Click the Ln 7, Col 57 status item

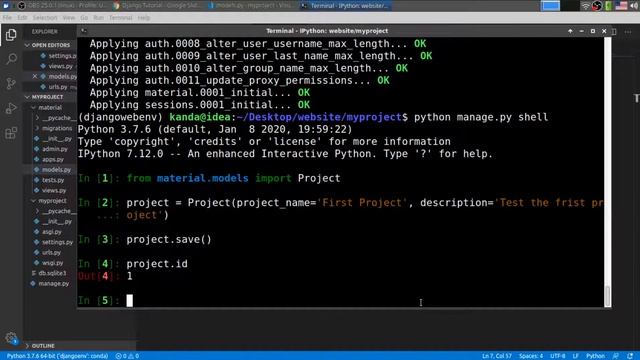(497, 356)
